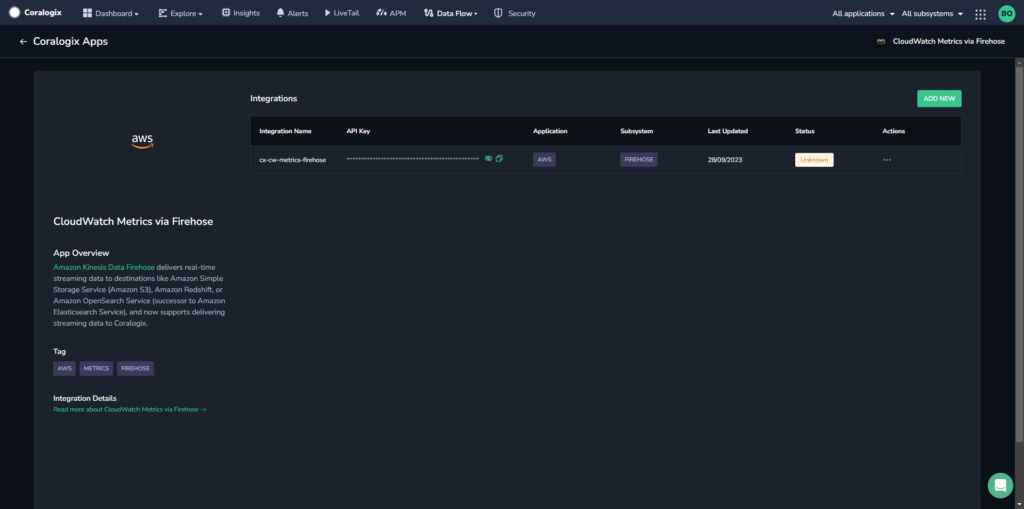The image size is (1024, 509).
Task: Click the Integration Details heading
Action: click(85, 398)
